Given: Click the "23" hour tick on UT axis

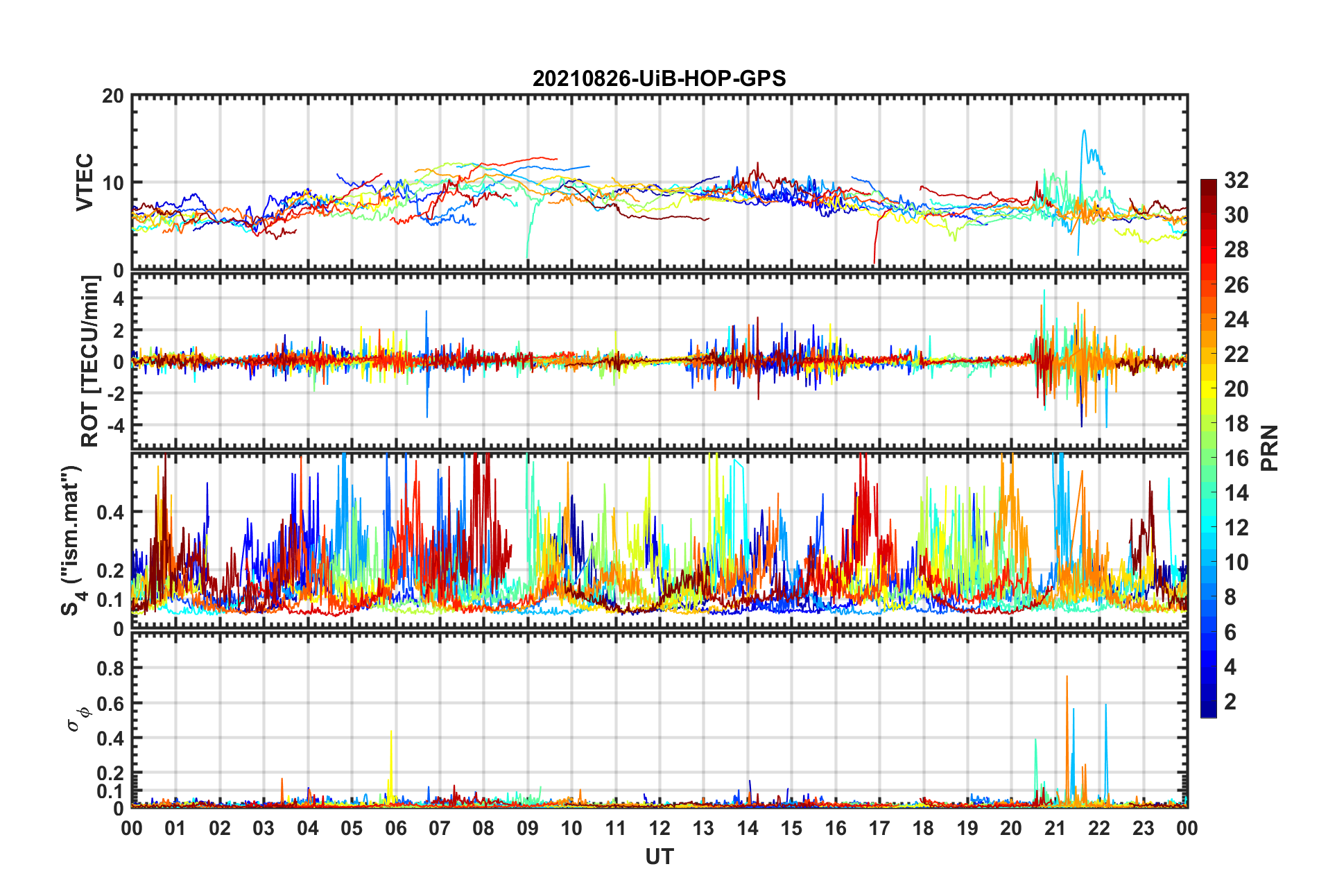Looking at the screenshot, I should point(1144,828).
